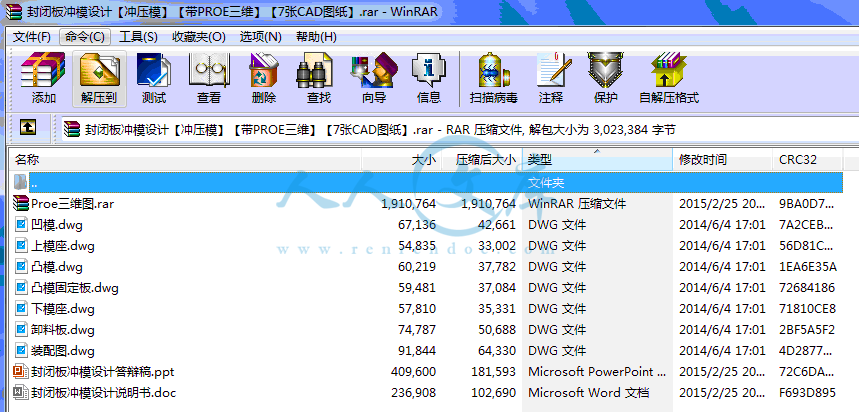Click the size value 409,600
The width and height of the screenshot is (859, 412).
pos(414,372)
